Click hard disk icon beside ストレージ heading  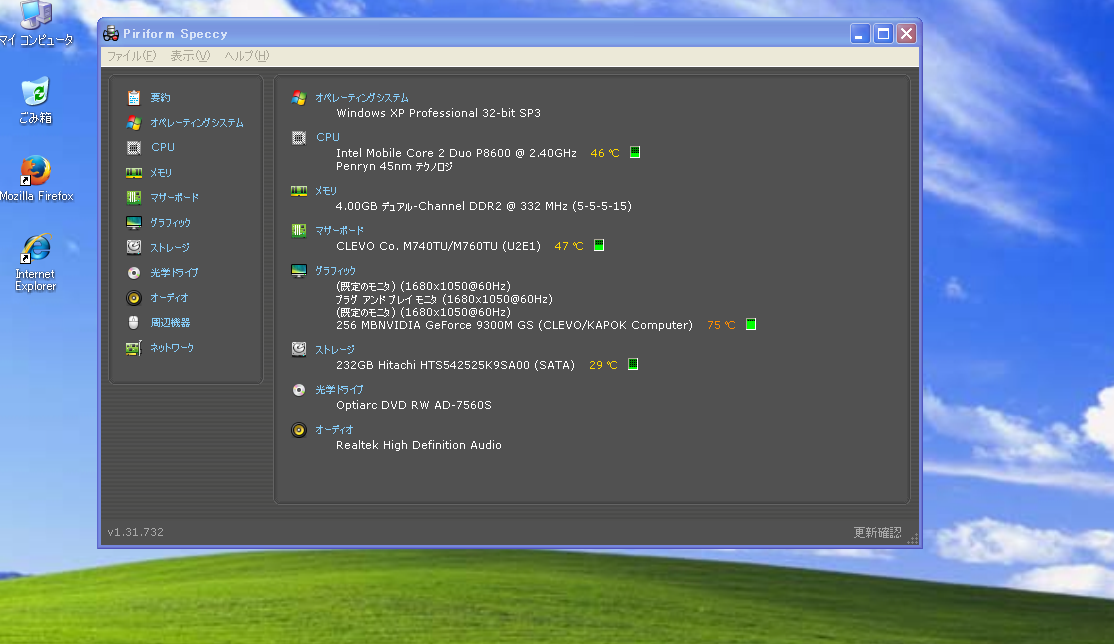coord(299,349)
